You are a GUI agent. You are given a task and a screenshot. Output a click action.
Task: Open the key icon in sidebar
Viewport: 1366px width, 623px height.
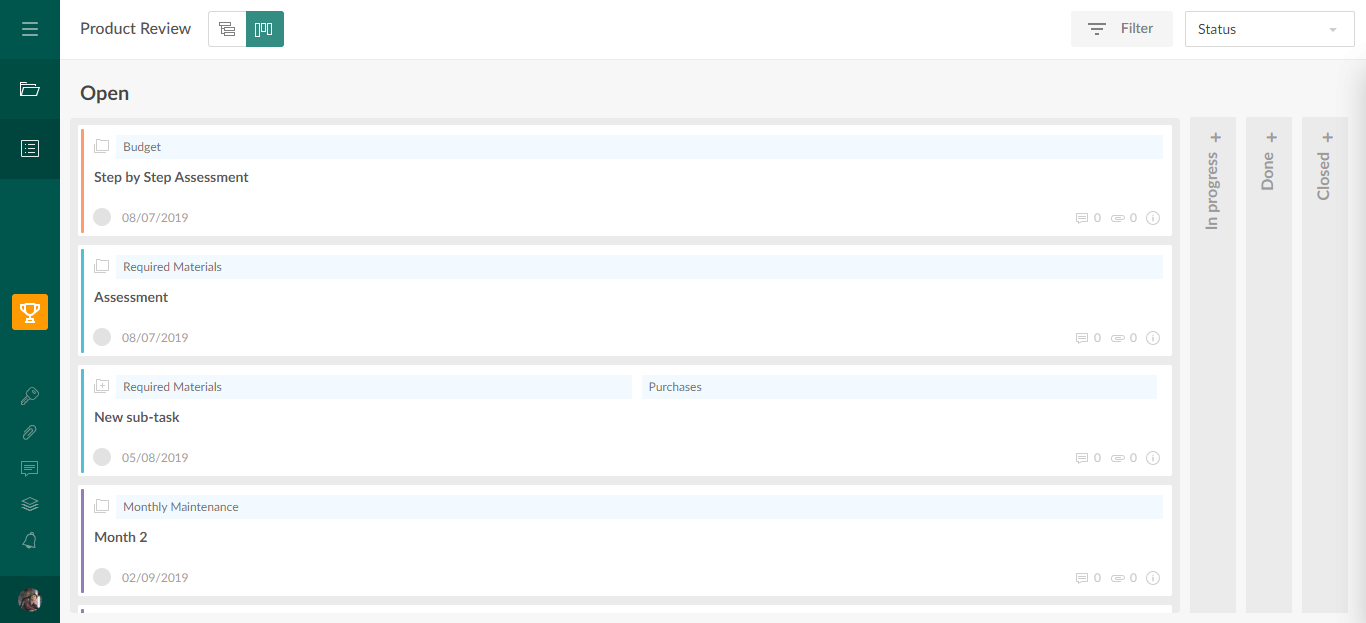(30, 396)
